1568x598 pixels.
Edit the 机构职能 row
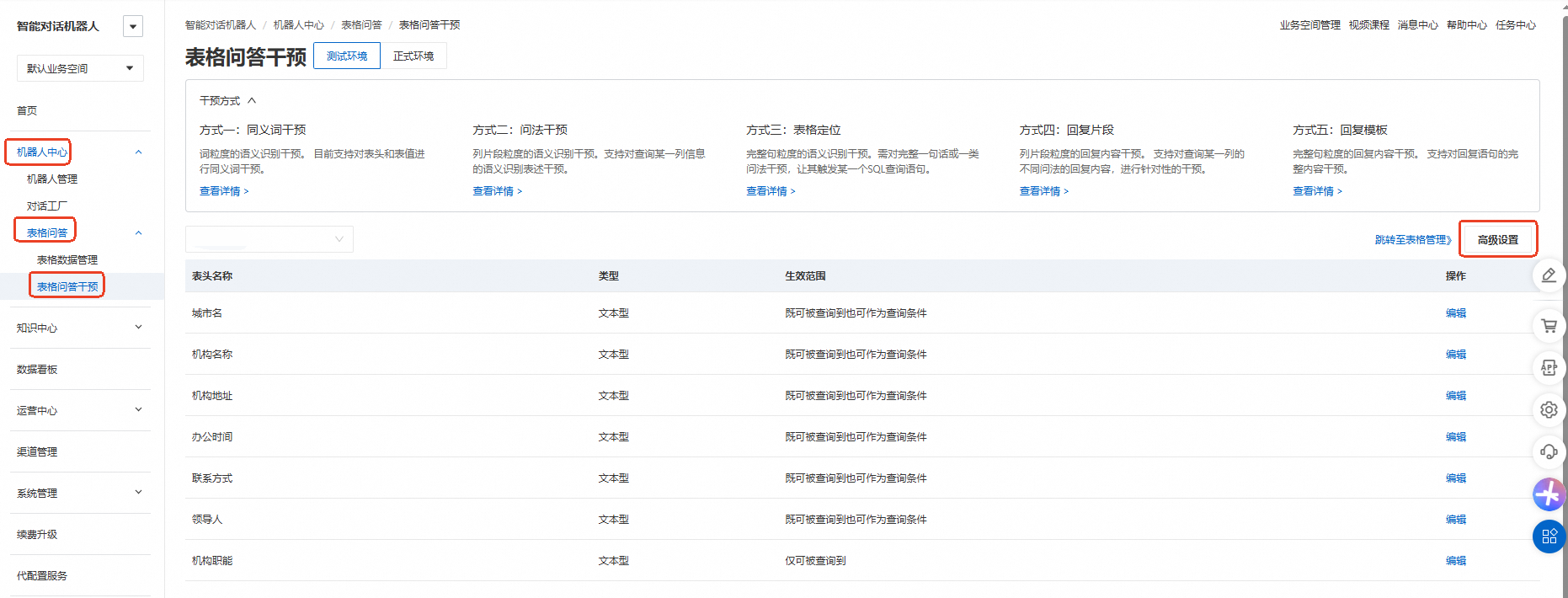1456,560
